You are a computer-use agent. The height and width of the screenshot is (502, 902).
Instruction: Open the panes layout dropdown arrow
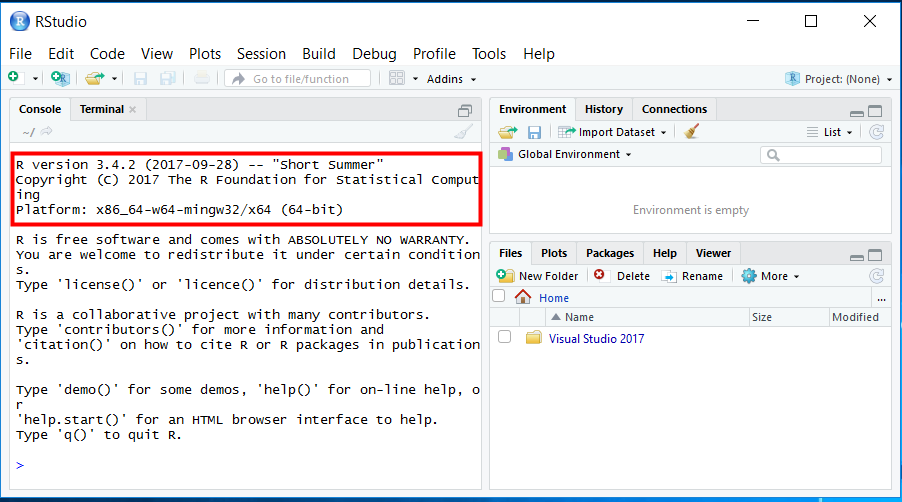pos(415,79)
